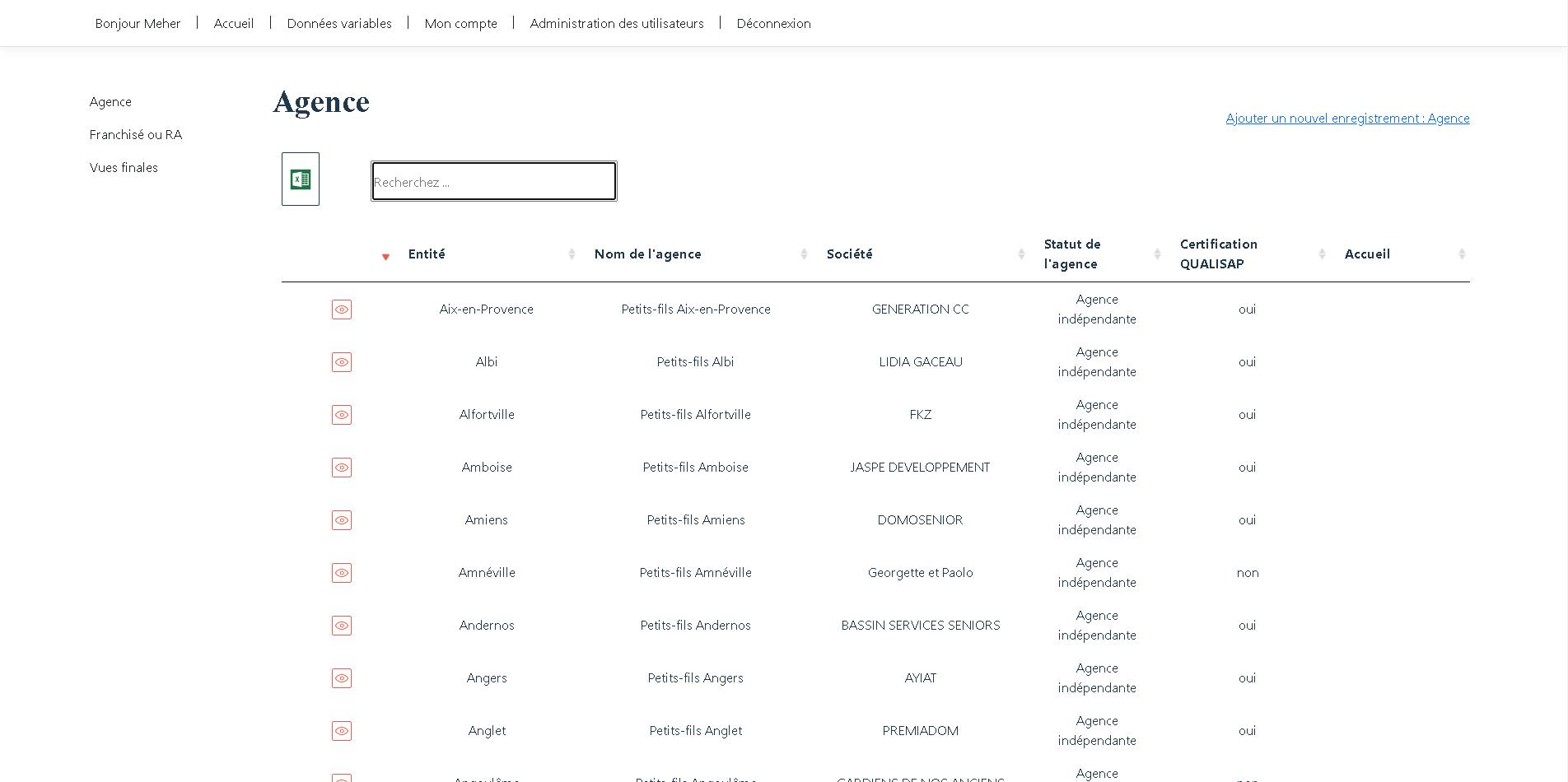Image resolution: width=1568 pixels, height=782 pixels.
Task: Click Ajouter un nouvel enregistrement link
Action: tap(1347, 119)
